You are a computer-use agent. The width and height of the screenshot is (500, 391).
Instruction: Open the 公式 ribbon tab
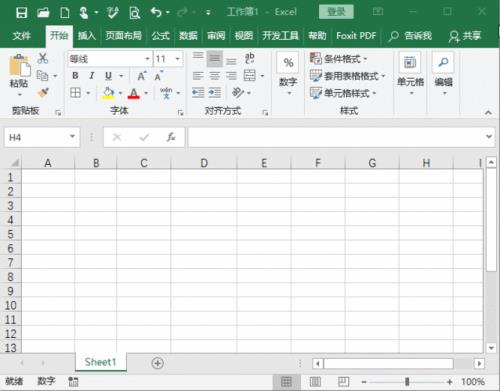click(161, 35)
